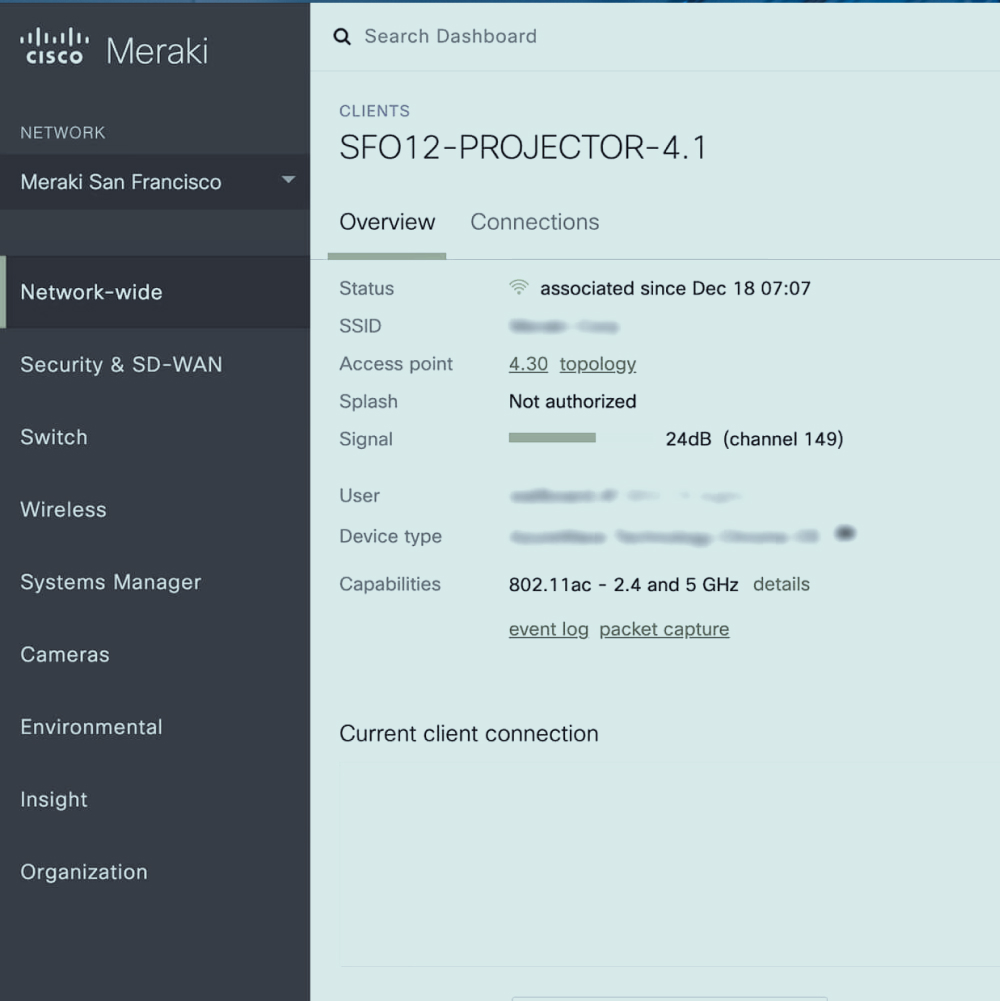Open access point 4.30 link
The width and height of the screenshot is (1000, 1001).
click(x=528, y=364)
